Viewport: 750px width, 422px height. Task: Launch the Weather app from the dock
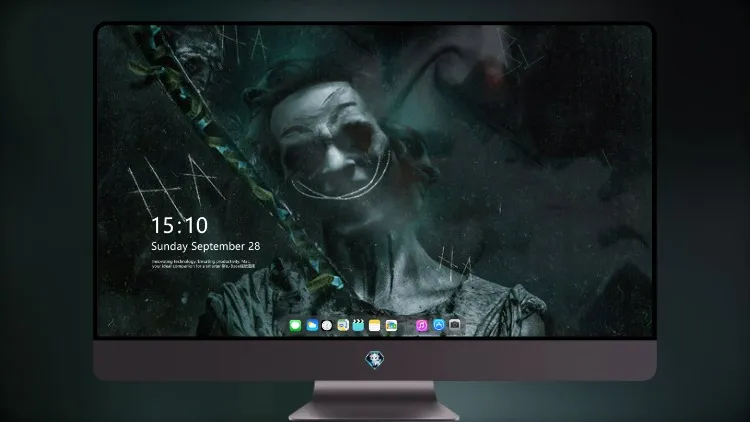(x=312, y=326)
